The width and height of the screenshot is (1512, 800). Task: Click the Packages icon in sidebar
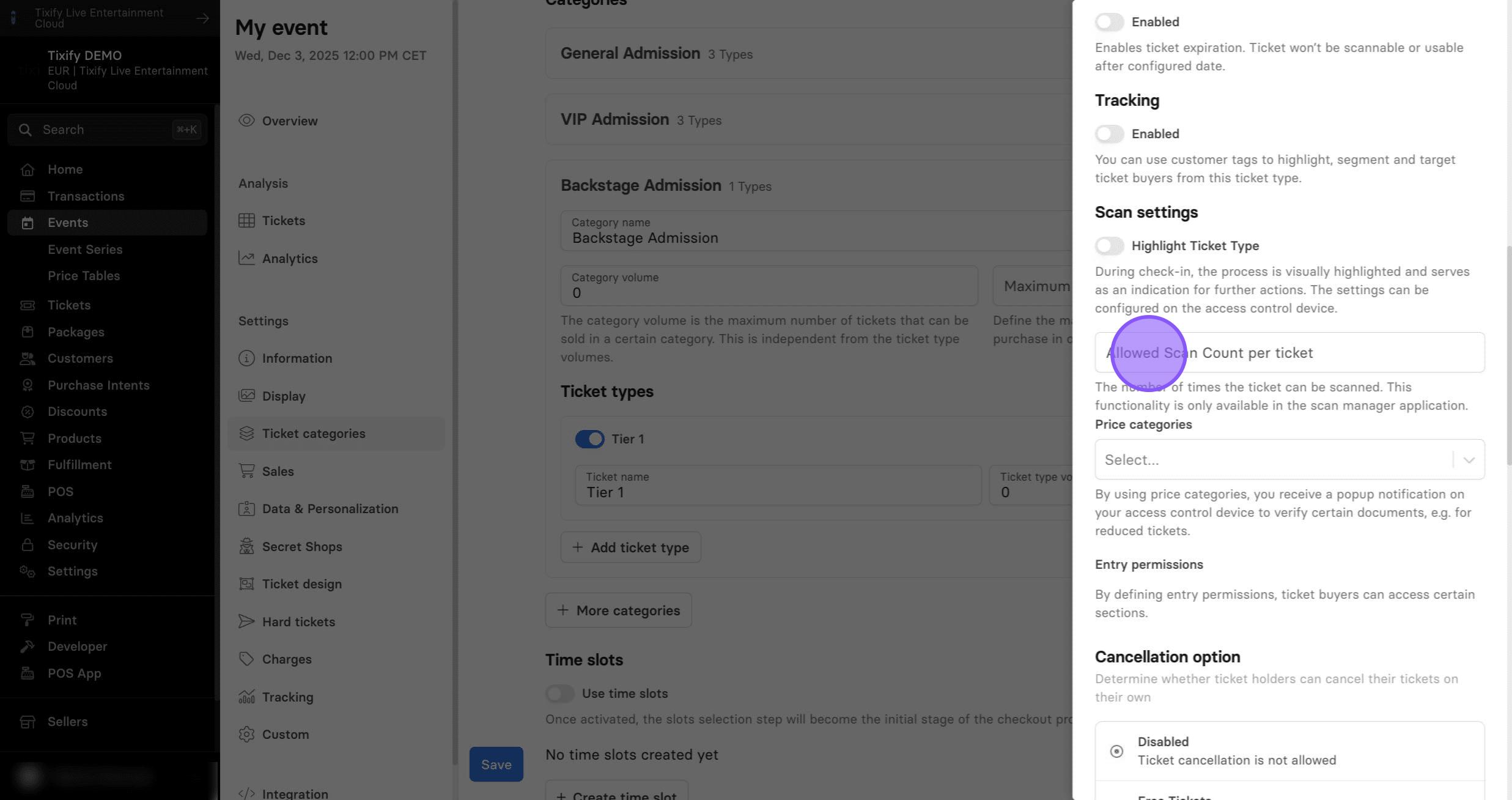coord(27,332)
